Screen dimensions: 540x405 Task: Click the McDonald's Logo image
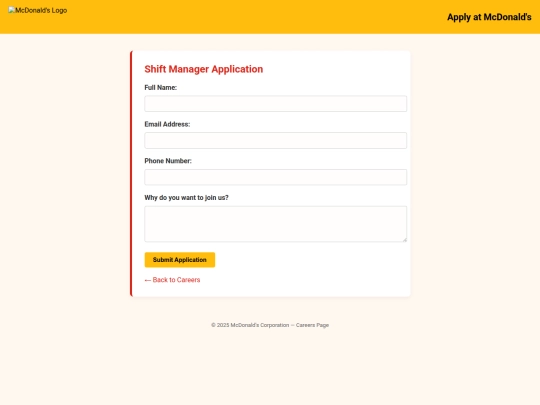coord(38,10)
